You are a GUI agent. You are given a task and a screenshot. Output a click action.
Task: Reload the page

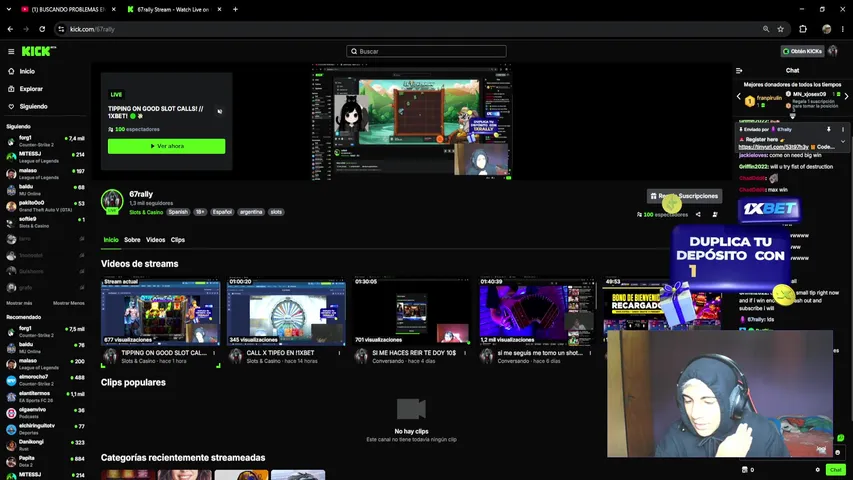point(42,29)
